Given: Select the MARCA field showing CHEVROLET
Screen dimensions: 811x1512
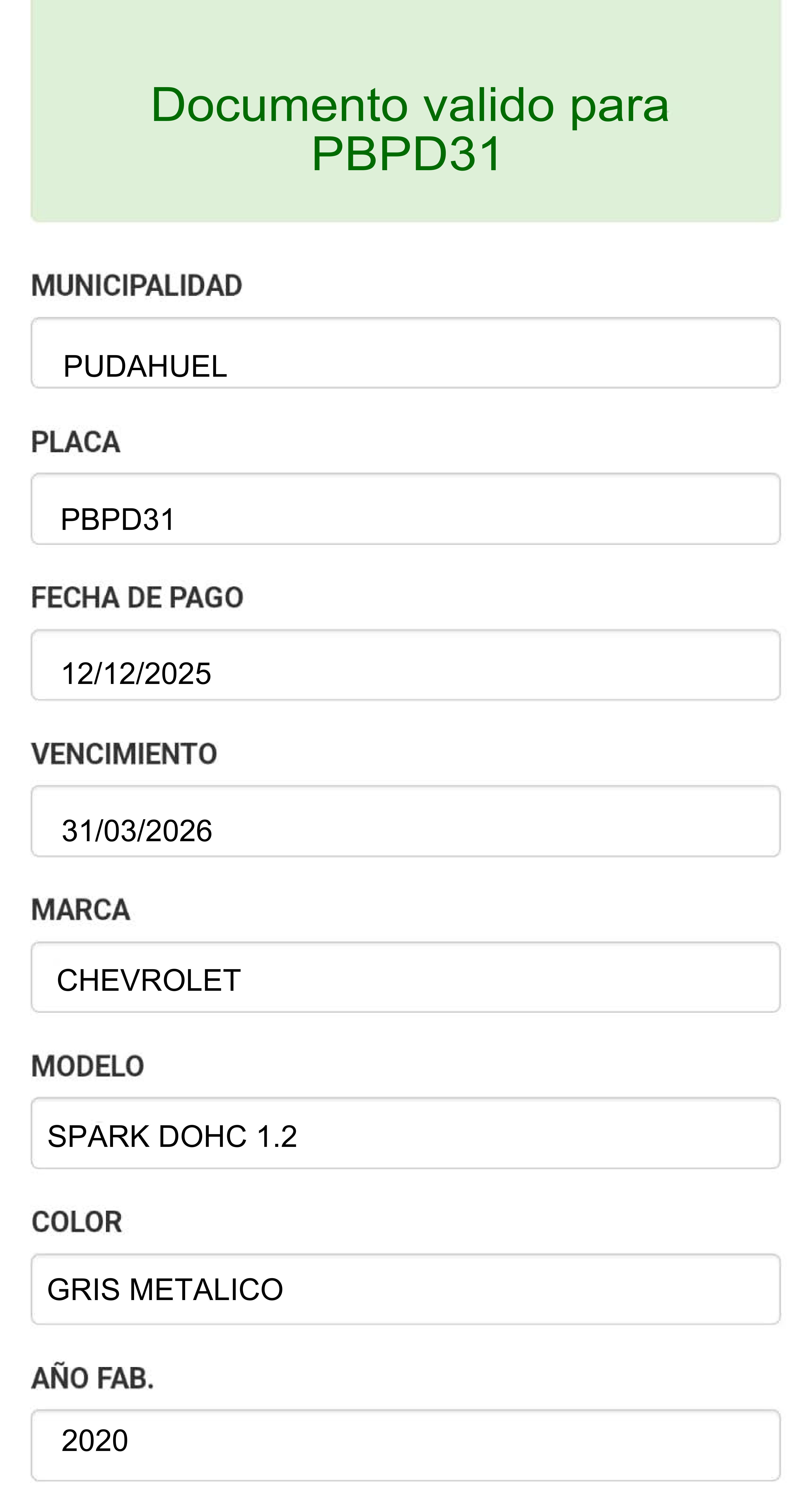Looking at the screenshot, I should tap(406, 977).
